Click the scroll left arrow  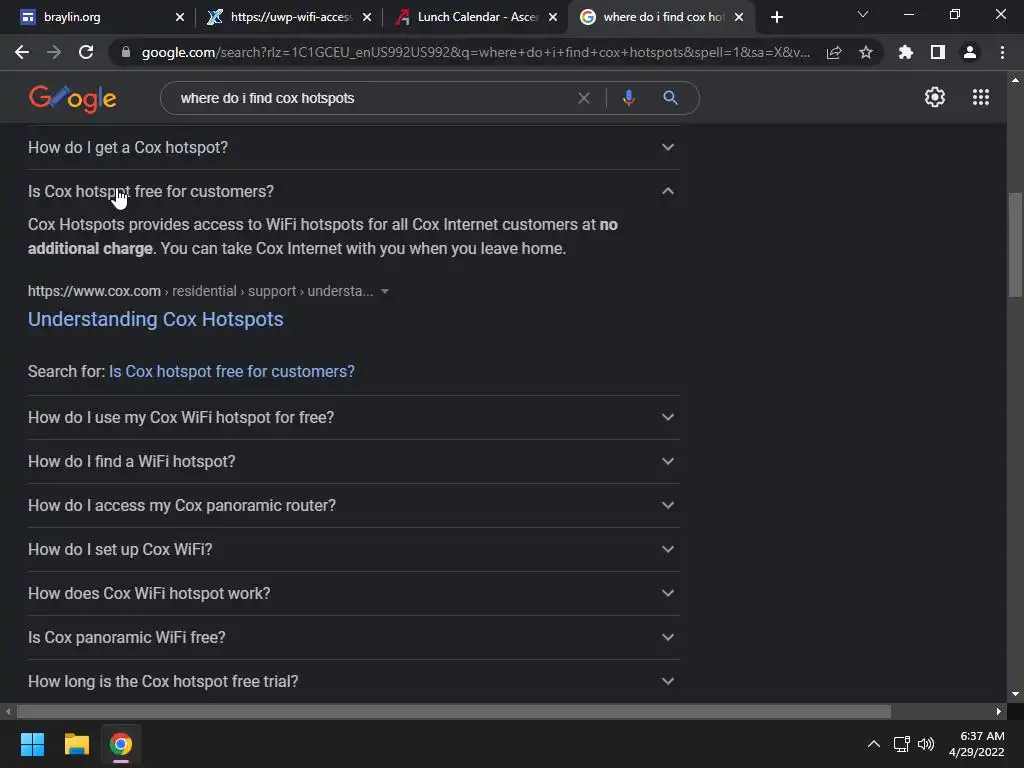tap(8, 711)
